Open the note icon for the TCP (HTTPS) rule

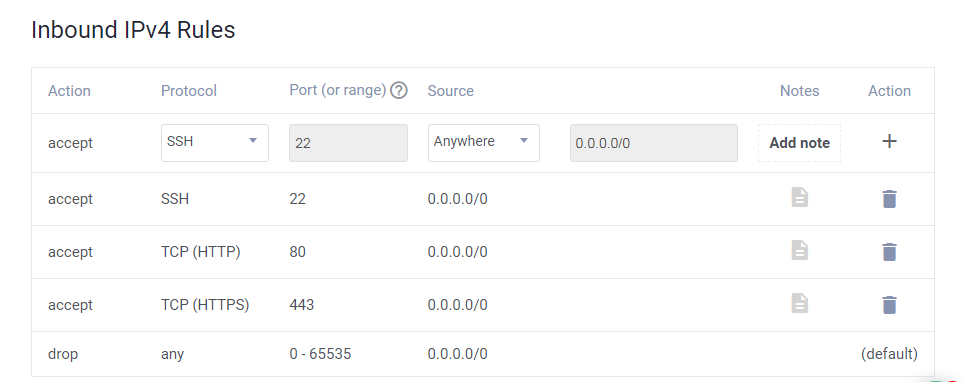point(799,303)
